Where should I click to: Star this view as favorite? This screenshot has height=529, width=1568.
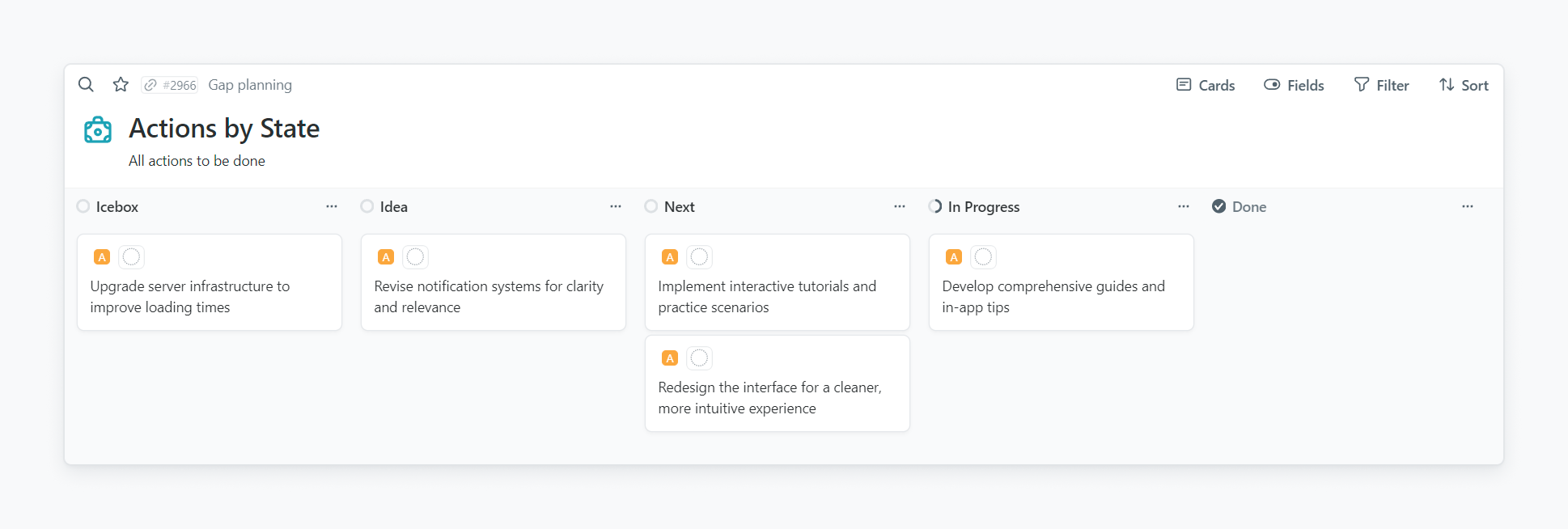point(121,85)
